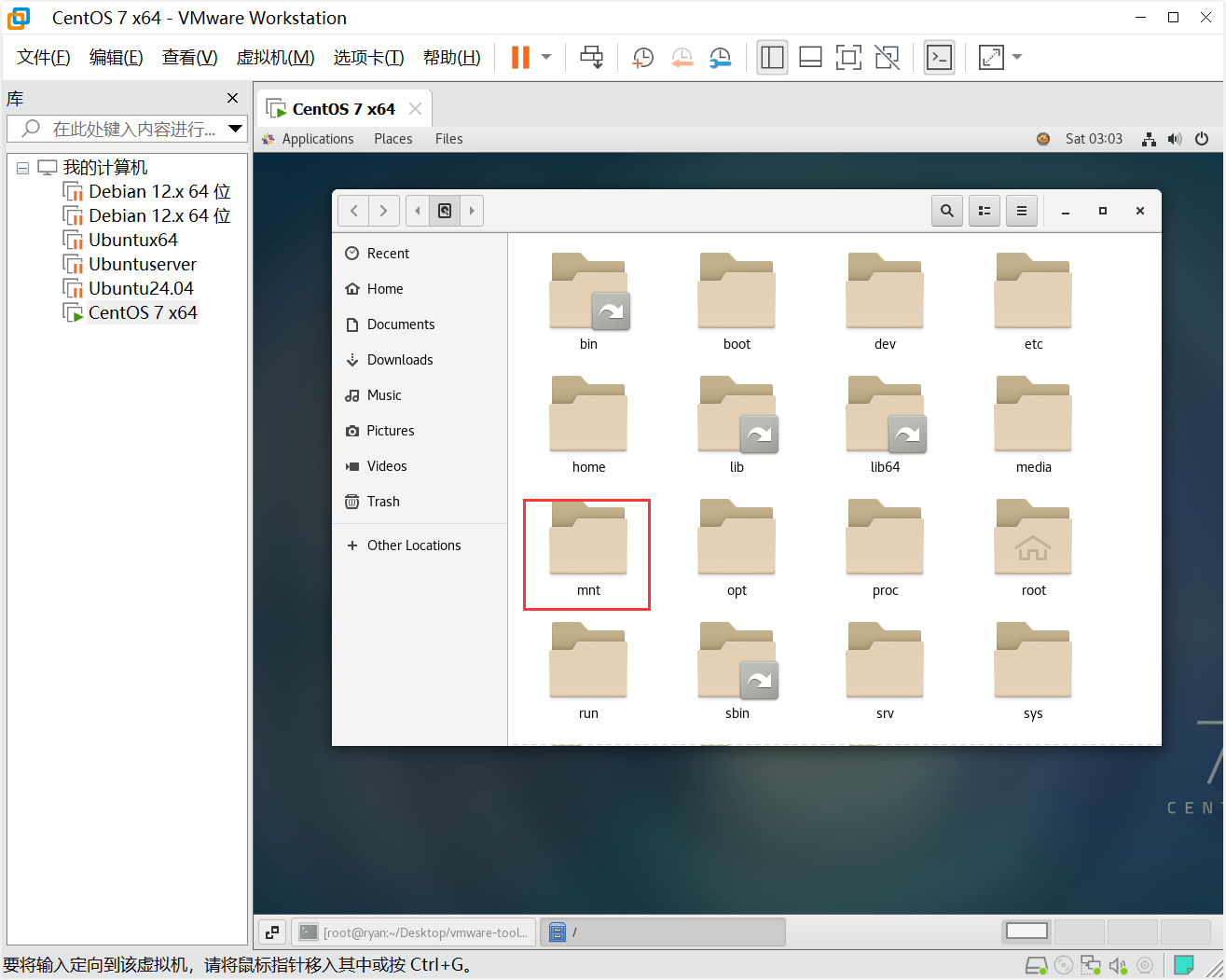The image size is (1226, 980).
Task: Collapse the 我的计算机 tree node
Action: (x=22, y=168)
